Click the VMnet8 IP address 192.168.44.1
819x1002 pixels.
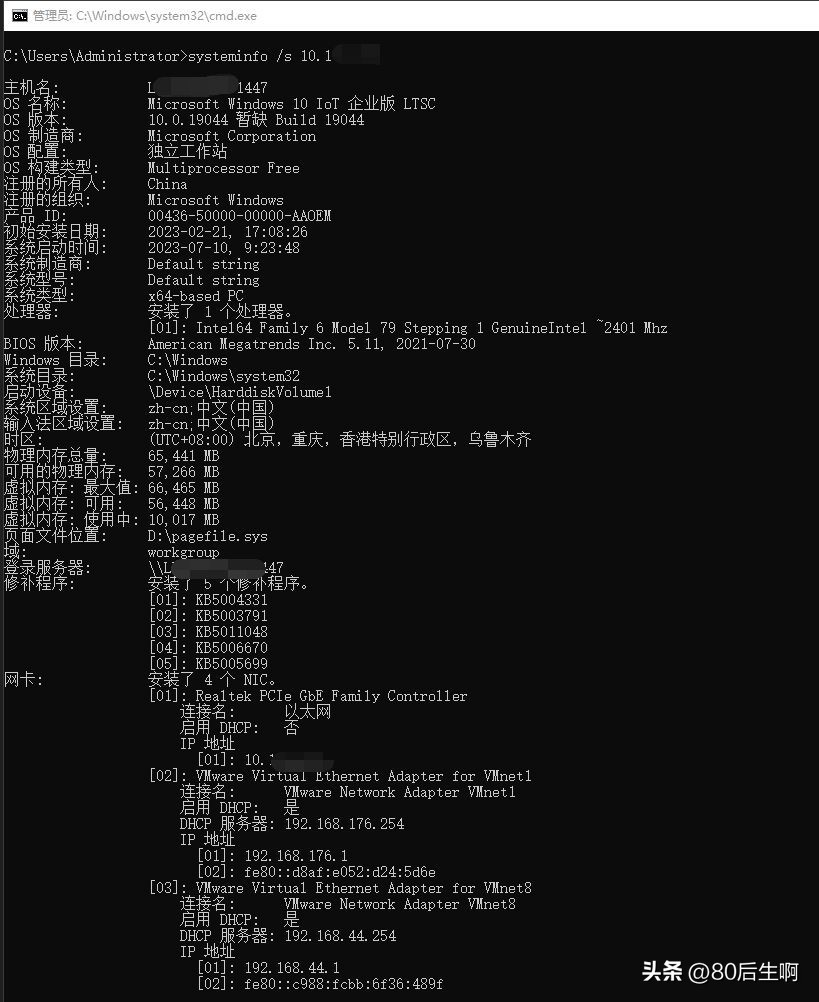click(291, 967)
